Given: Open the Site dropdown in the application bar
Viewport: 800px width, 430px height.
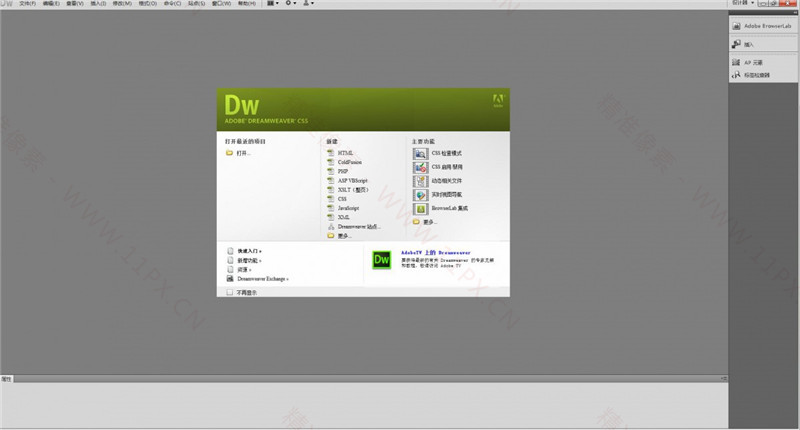Looking at the screenshot, I should [x=308, y=3].
